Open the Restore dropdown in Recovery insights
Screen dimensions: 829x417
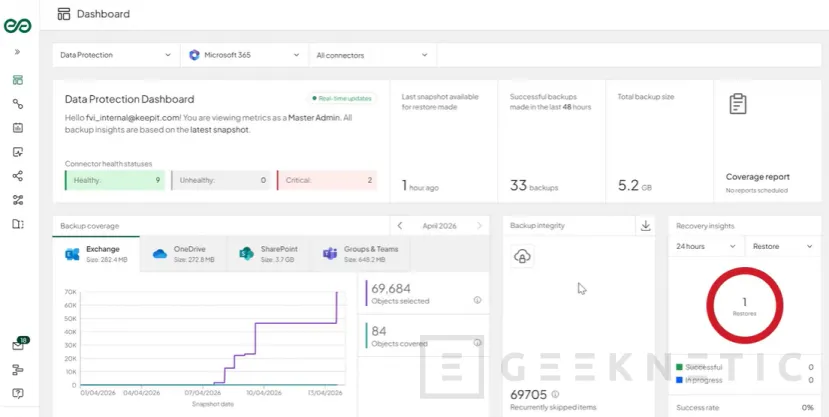click(x=783, y=246)
